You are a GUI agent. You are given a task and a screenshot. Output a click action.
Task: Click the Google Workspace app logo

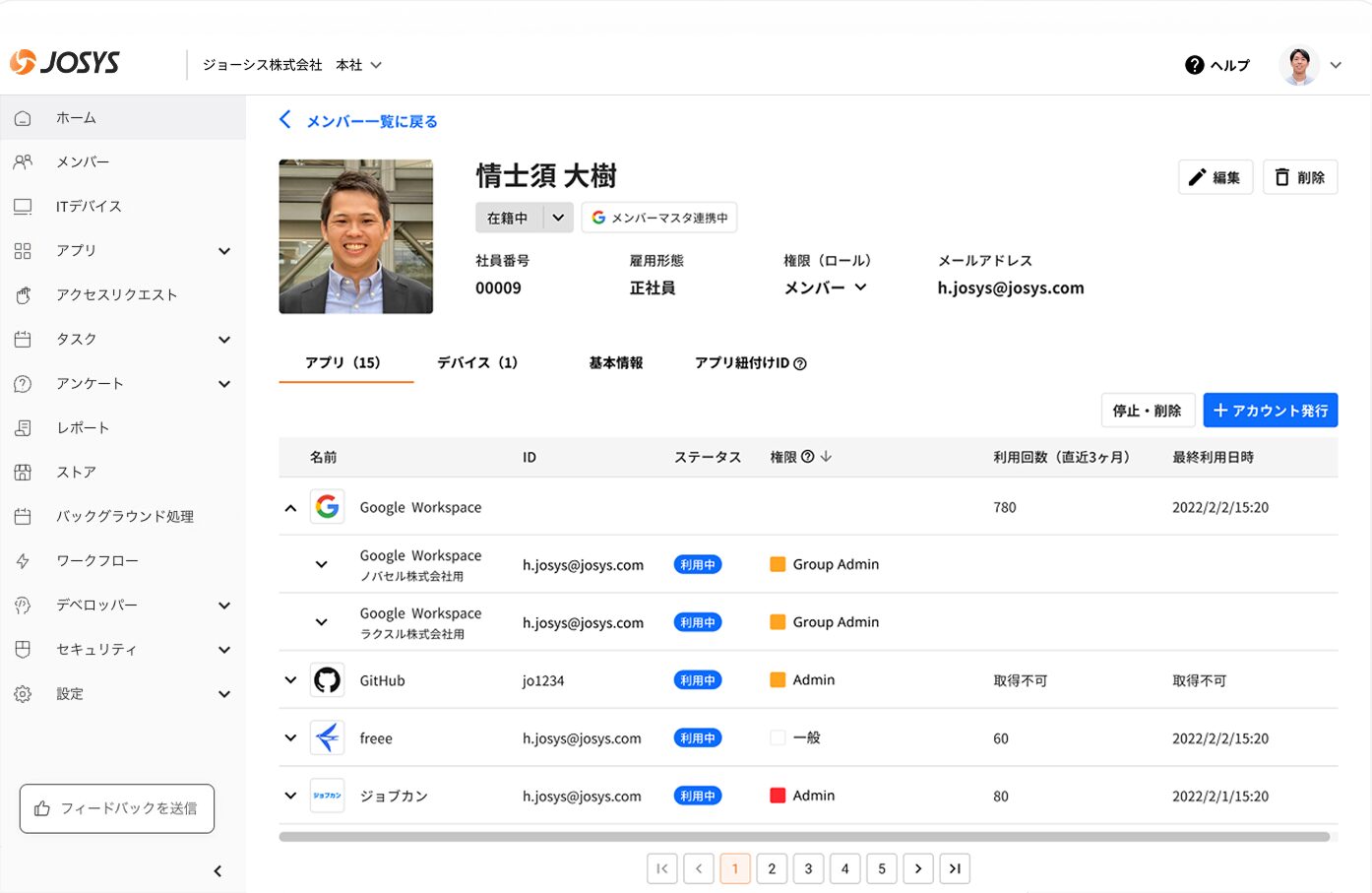327,507
